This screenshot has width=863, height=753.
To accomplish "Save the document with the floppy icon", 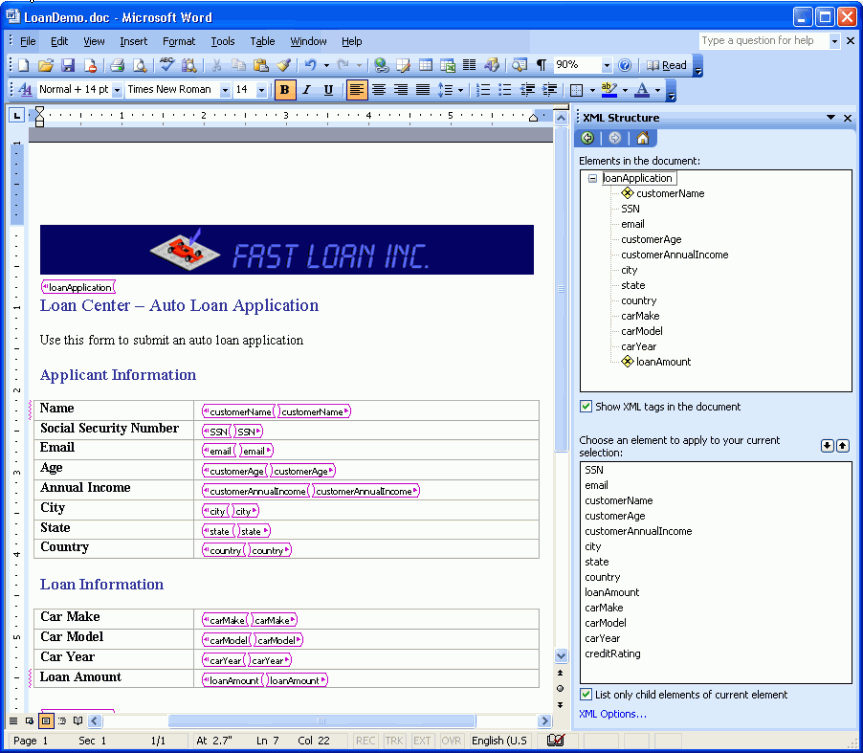I will coord(68,66).
